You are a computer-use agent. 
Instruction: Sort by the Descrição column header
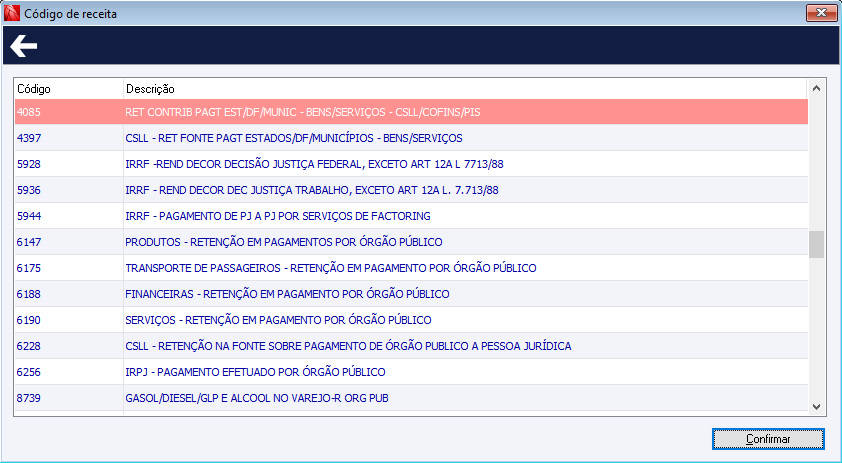150,89
